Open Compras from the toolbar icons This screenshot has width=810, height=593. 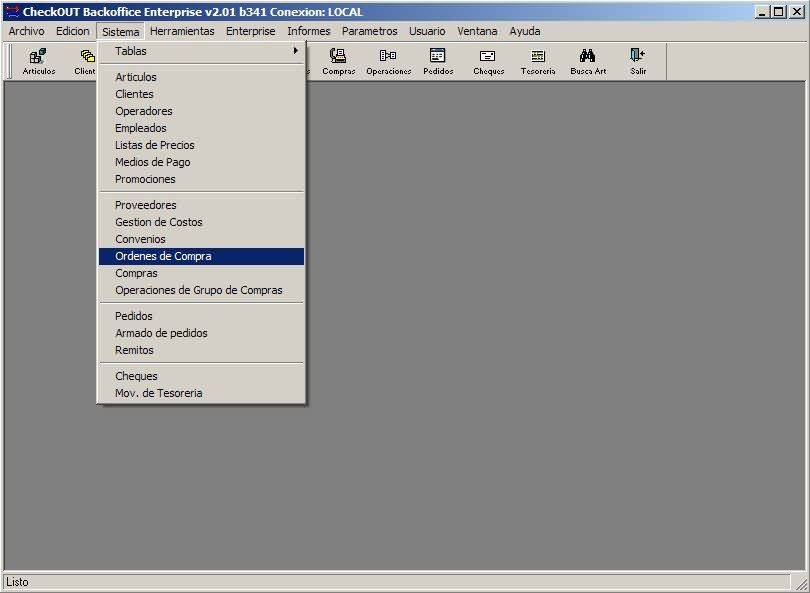click(x=338, y=61)
